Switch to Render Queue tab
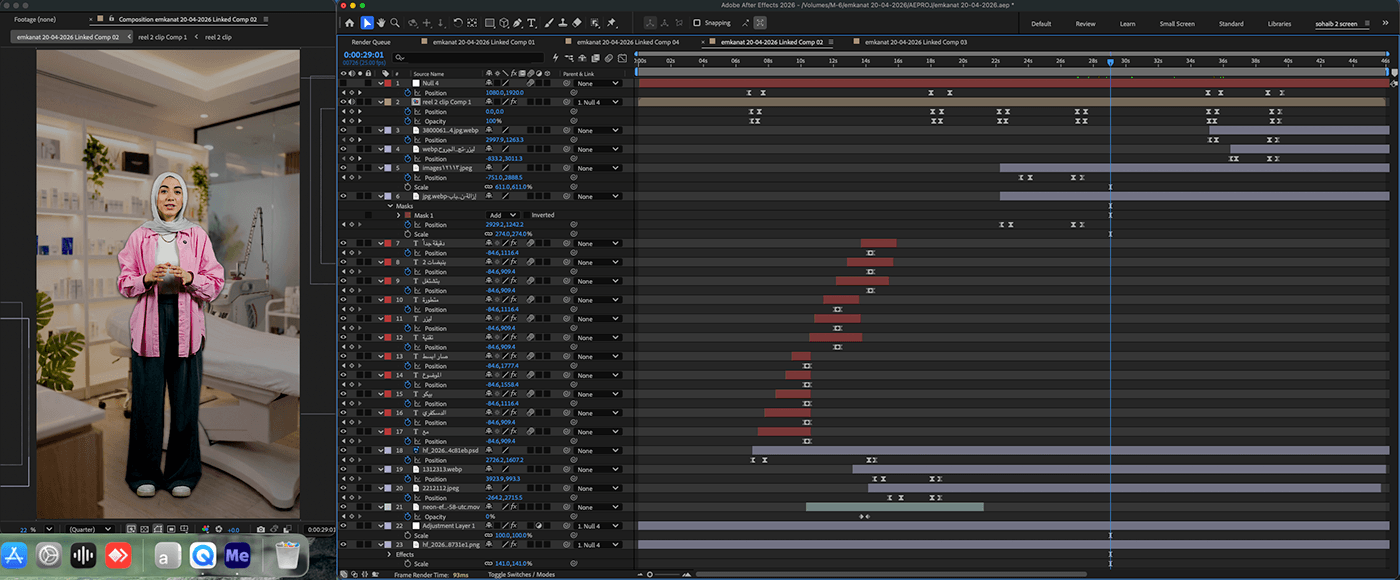 (x=371, y=42)
